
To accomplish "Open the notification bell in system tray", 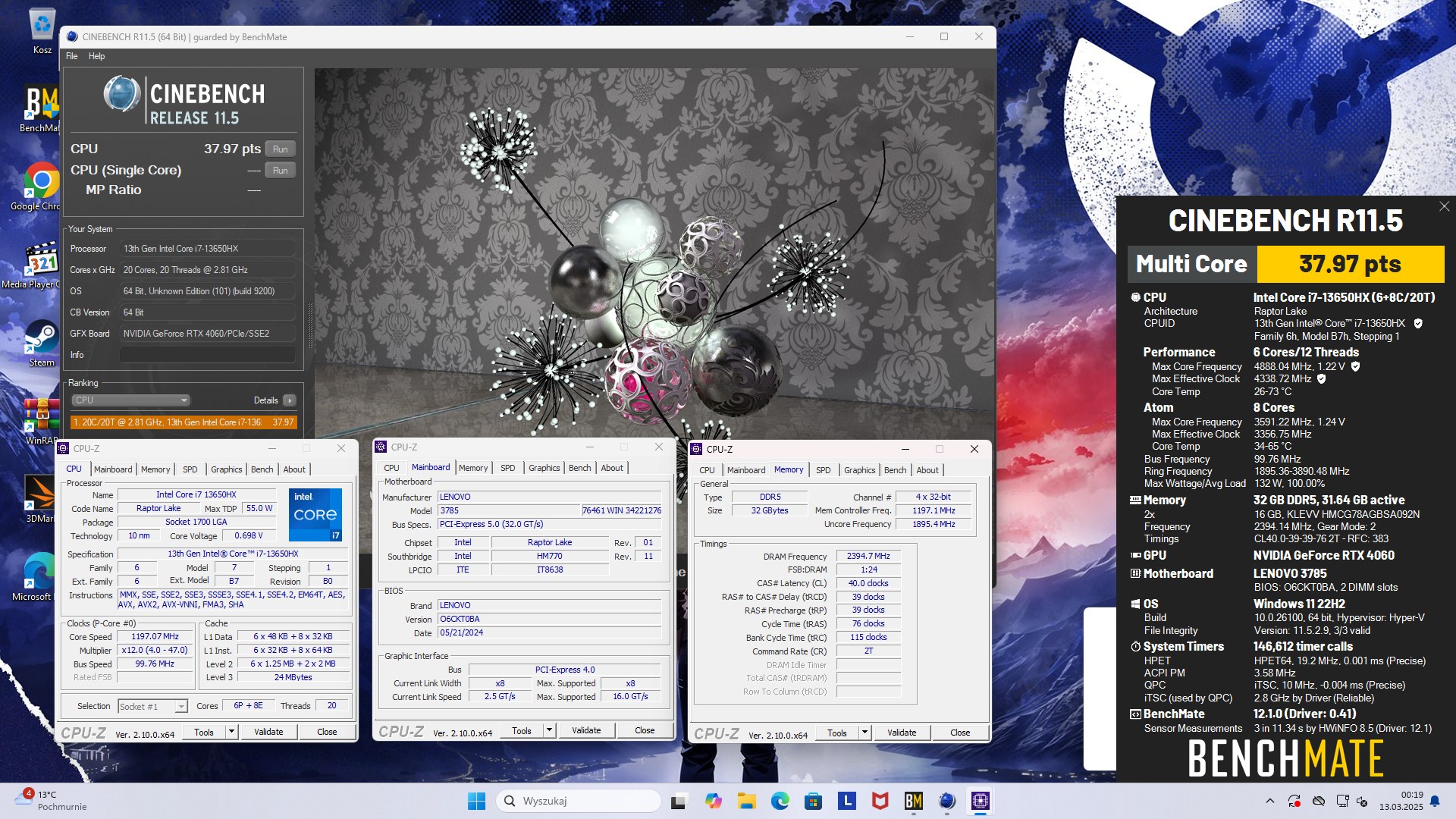I will click(1434, 801).
